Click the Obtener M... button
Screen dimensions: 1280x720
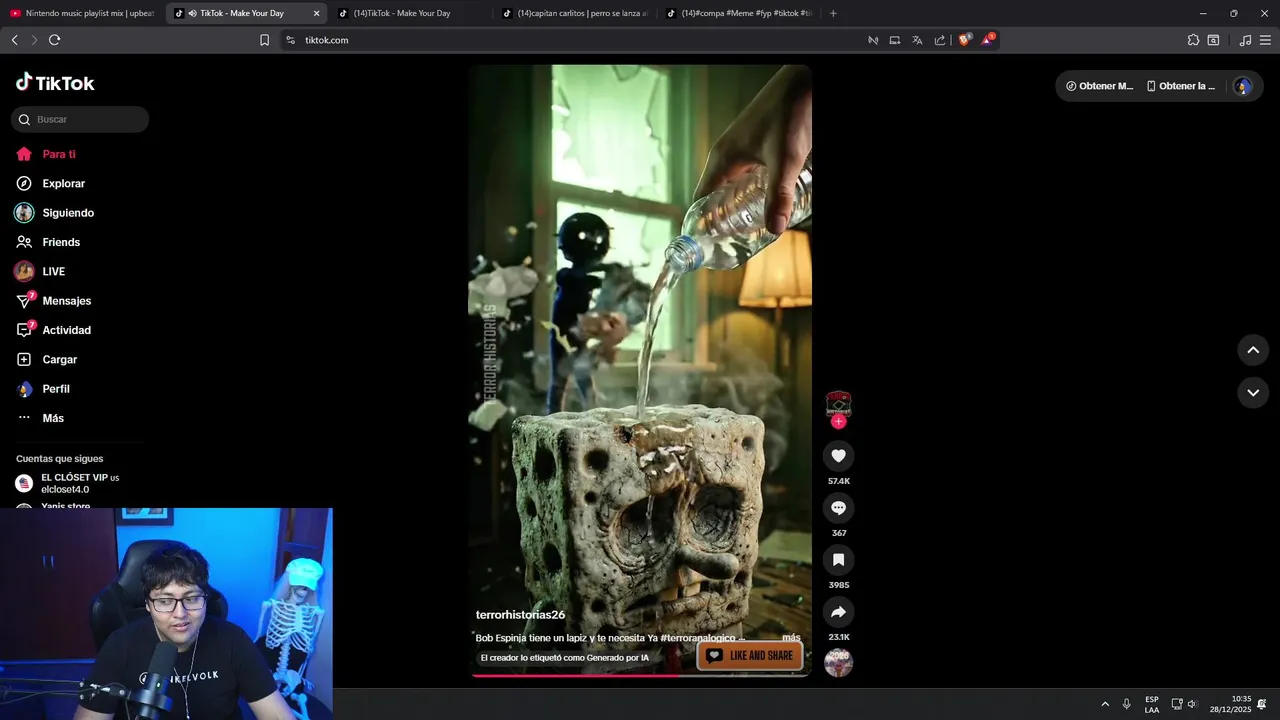[1099, 86]
